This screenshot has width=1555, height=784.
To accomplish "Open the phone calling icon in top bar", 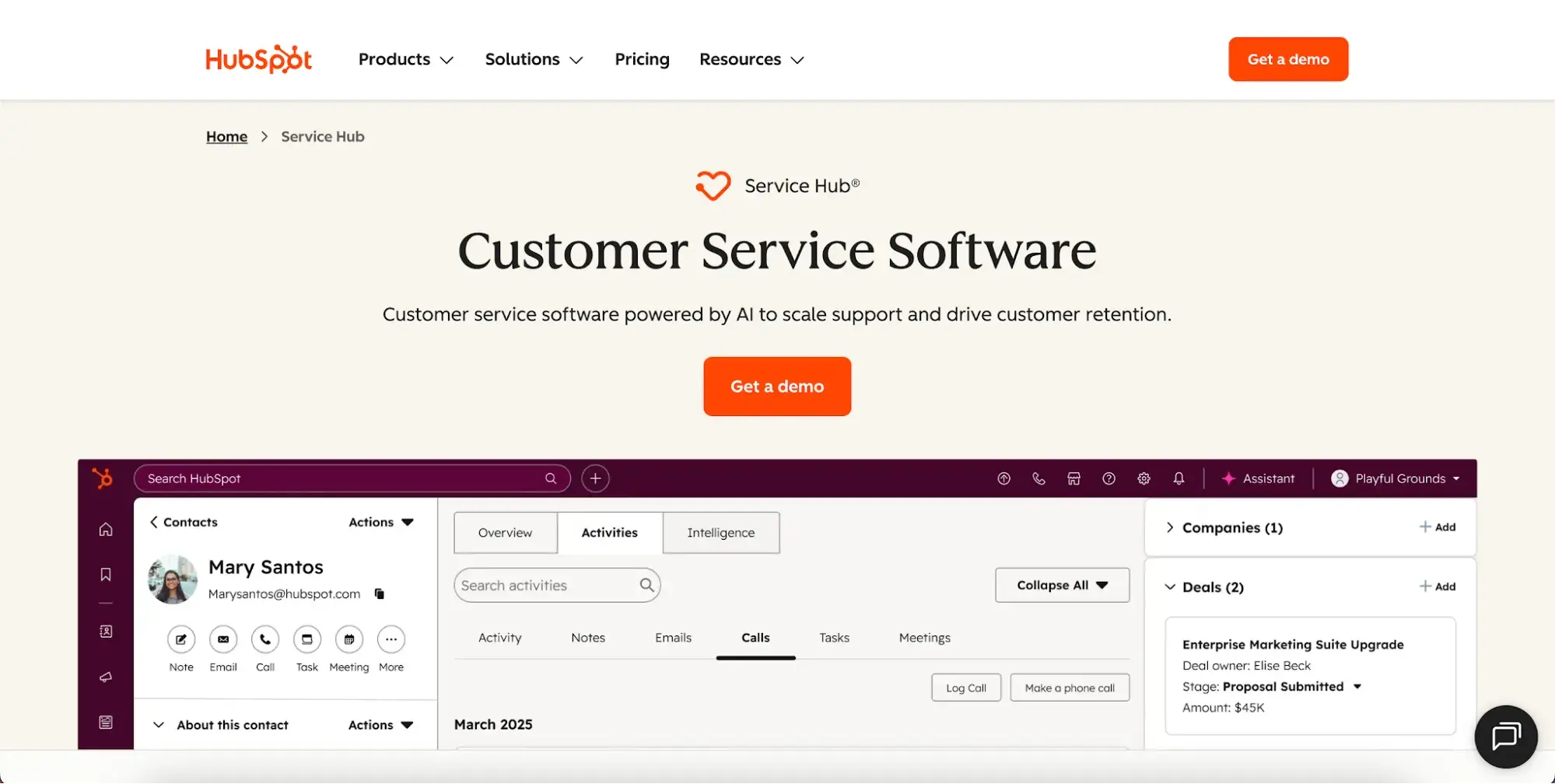I will (x=1038, y=478).
